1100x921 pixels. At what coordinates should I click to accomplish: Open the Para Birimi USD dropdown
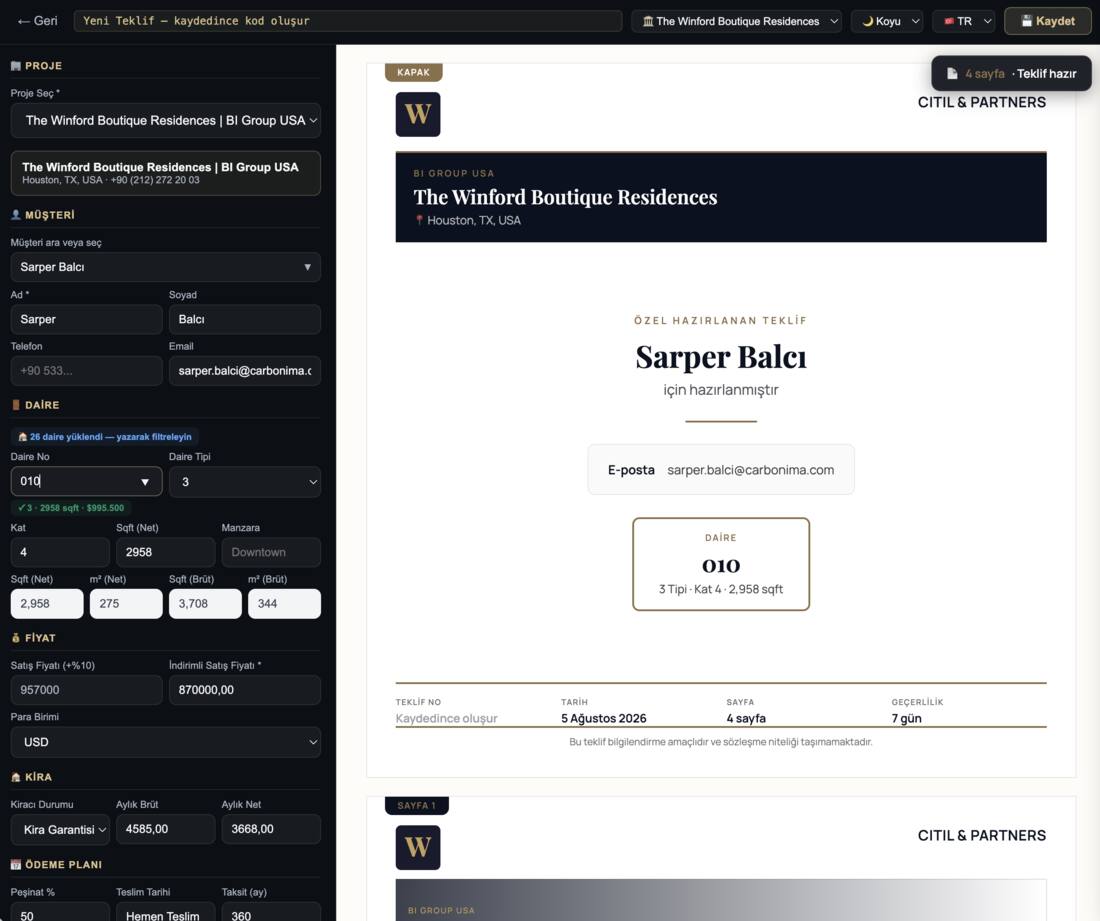[166, 742]
